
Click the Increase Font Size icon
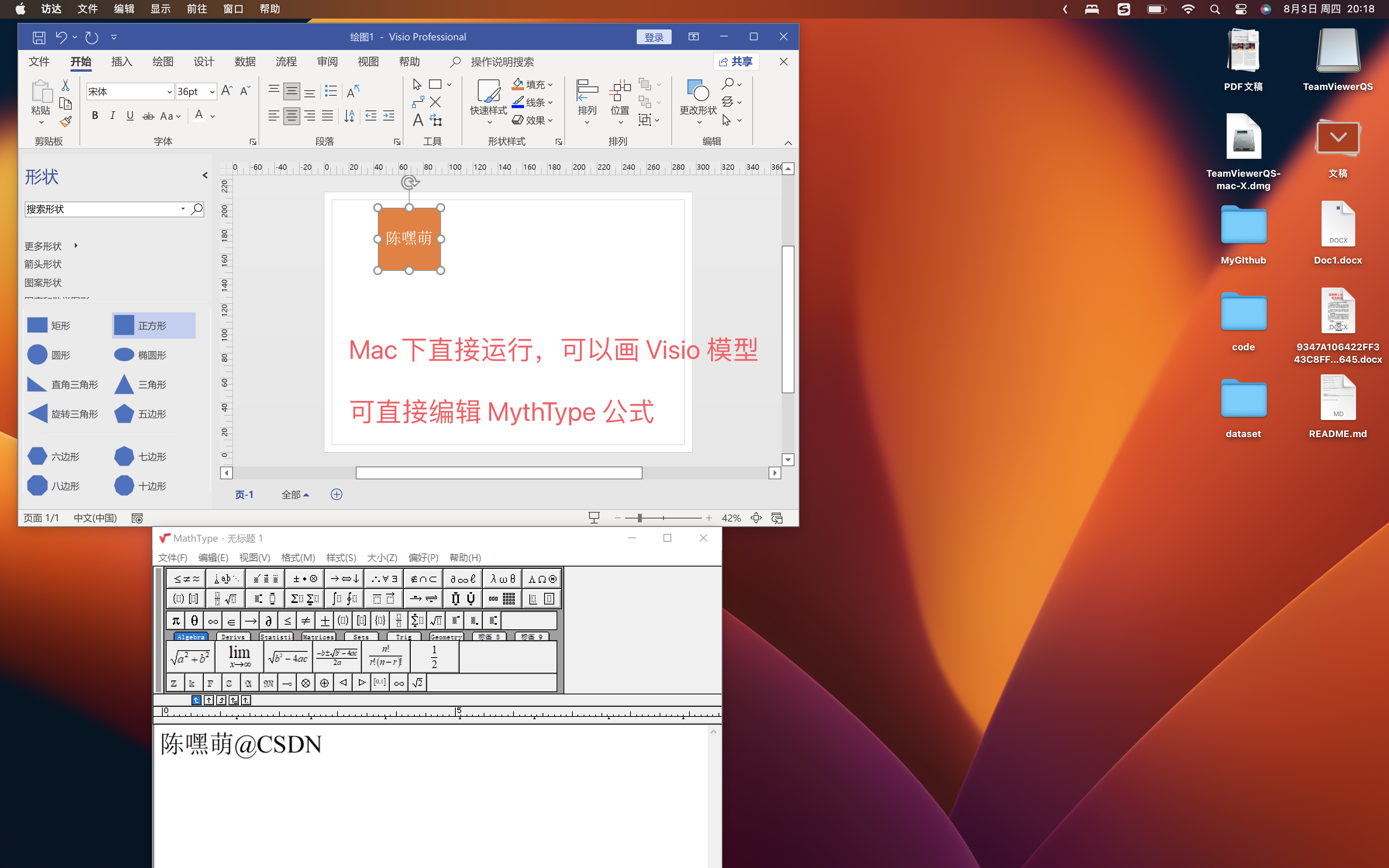coord(227,91)
